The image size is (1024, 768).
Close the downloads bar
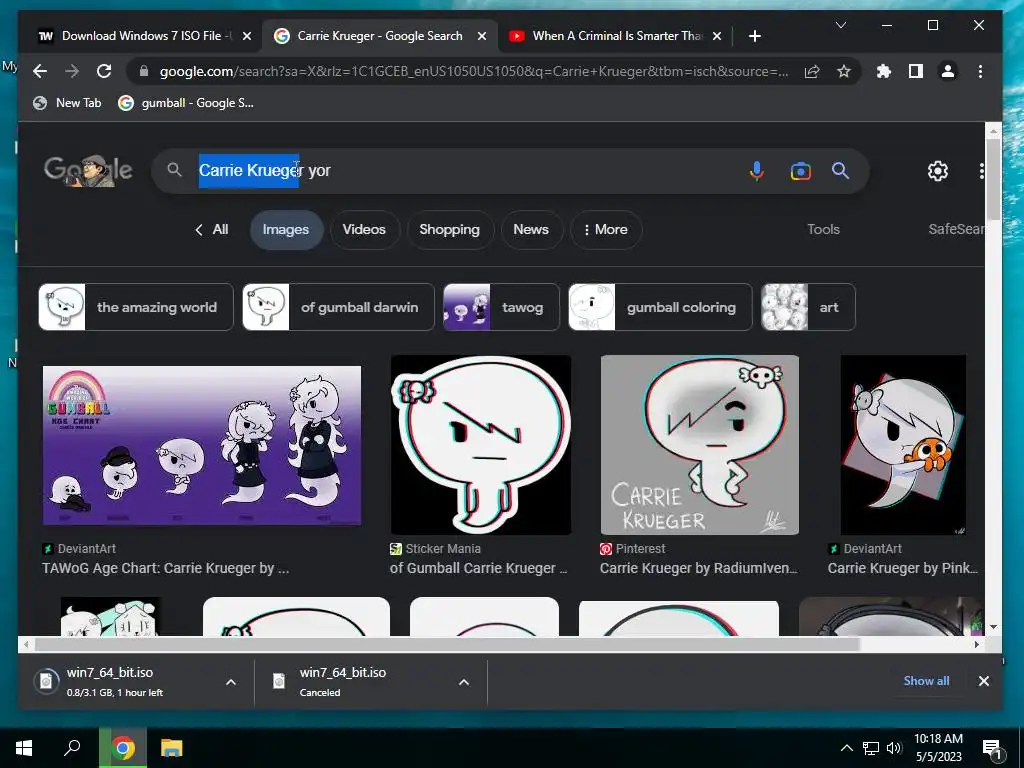pyautogui.click(x=984, y=680)
